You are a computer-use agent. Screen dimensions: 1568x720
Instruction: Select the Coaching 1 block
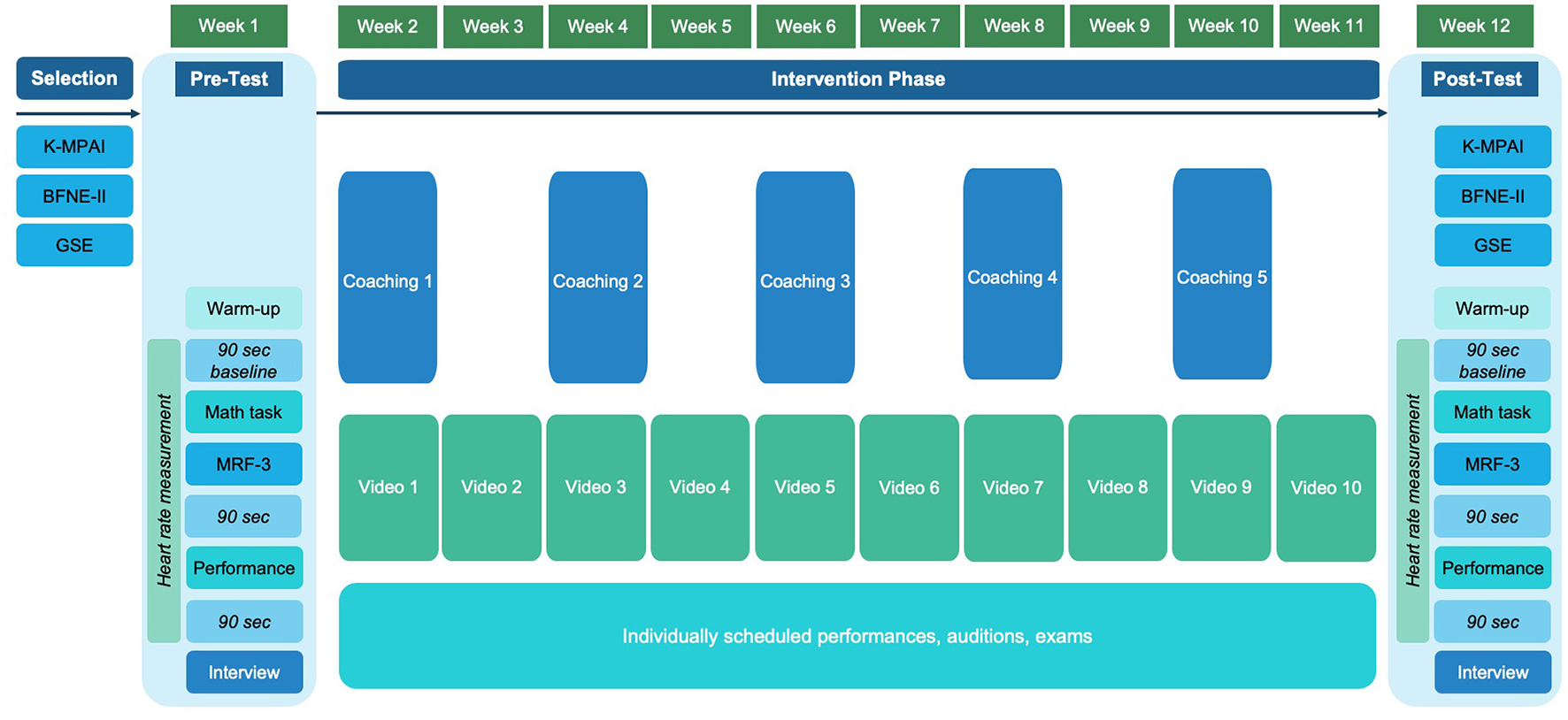coord(388,278)
